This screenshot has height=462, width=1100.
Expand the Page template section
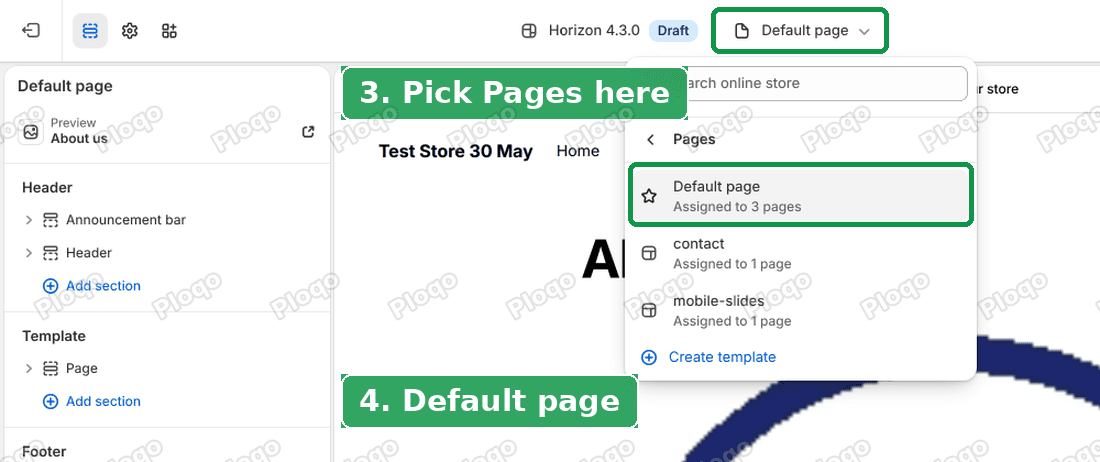pyautogui.click(x=29, y=368)
